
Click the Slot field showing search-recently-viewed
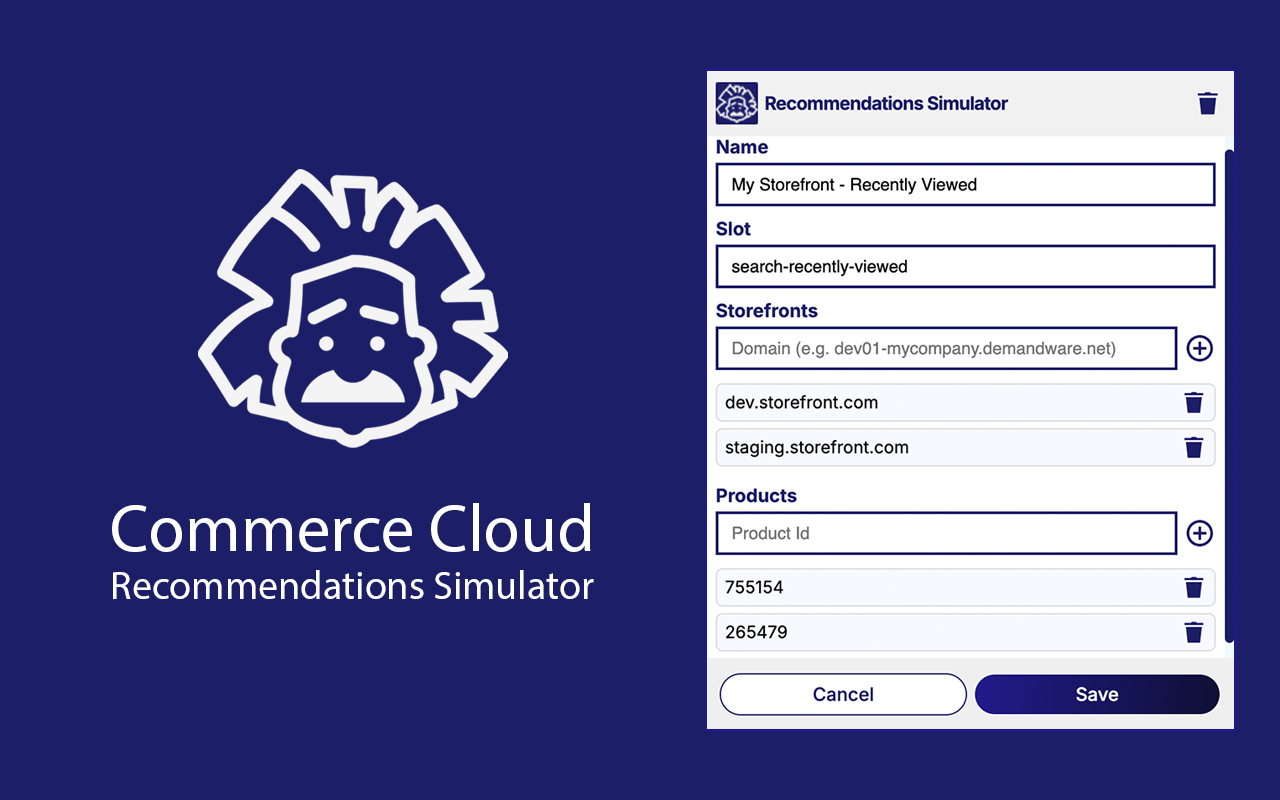coord(965,266)
